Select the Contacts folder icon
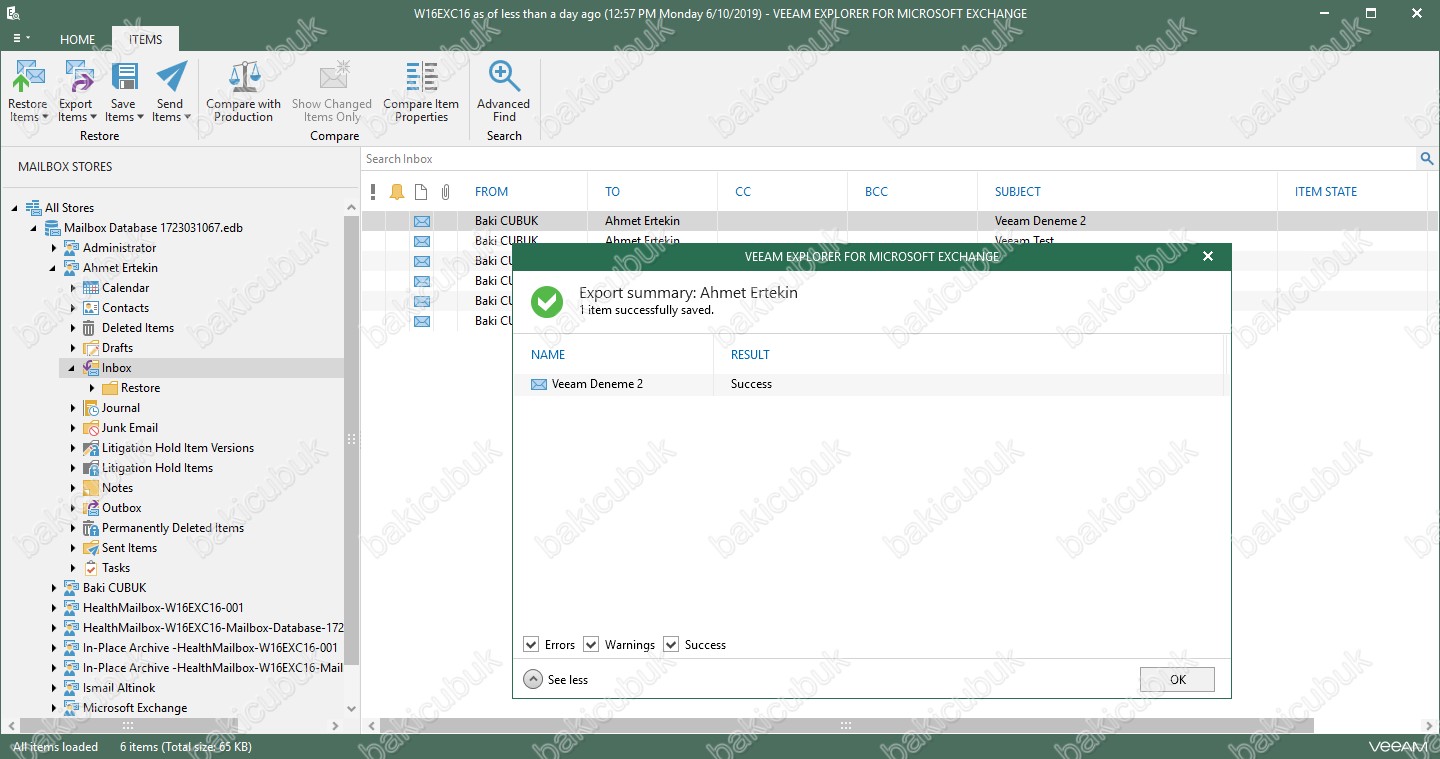This screenshot has width=1440, height=759. [91, 308]
